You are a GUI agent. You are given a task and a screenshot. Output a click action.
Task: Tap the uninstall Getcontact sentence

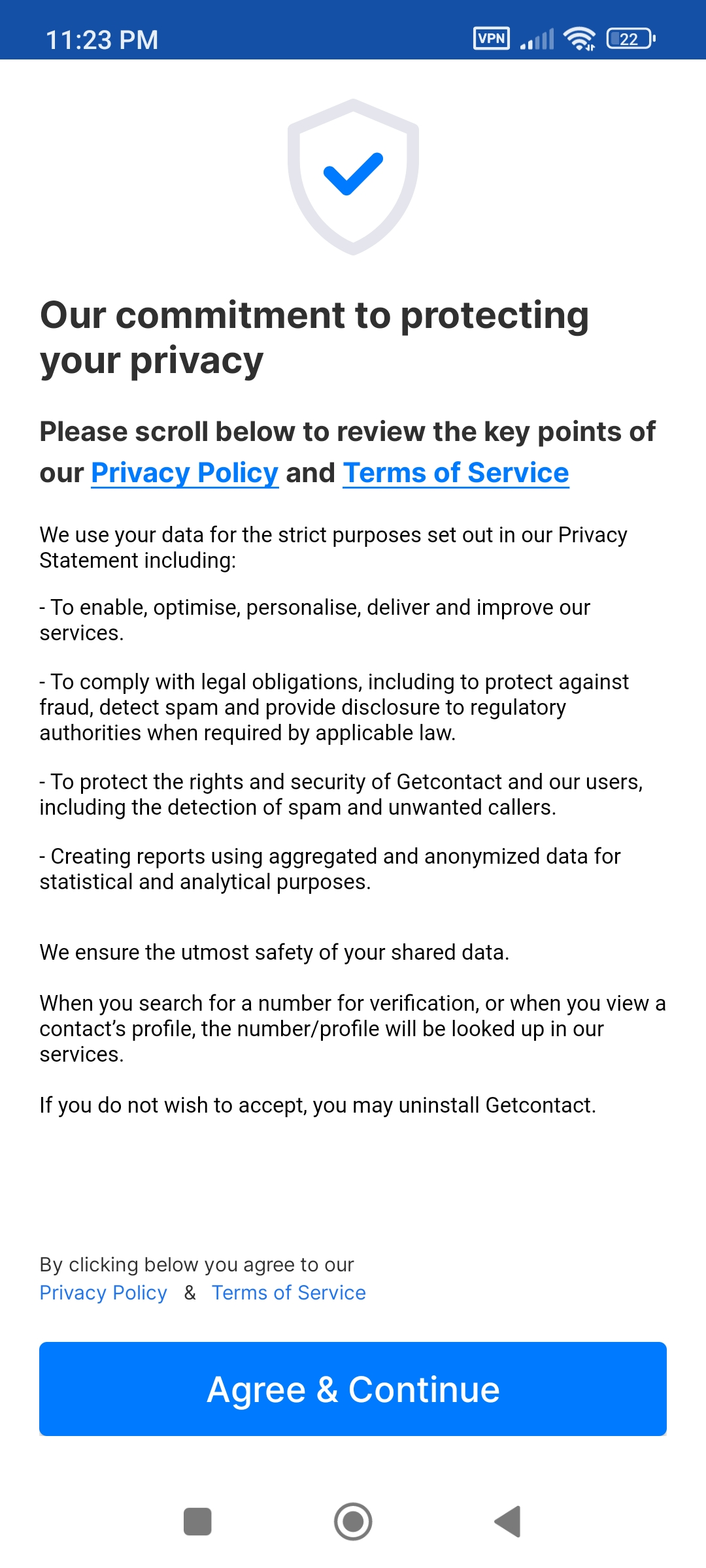318,1105
